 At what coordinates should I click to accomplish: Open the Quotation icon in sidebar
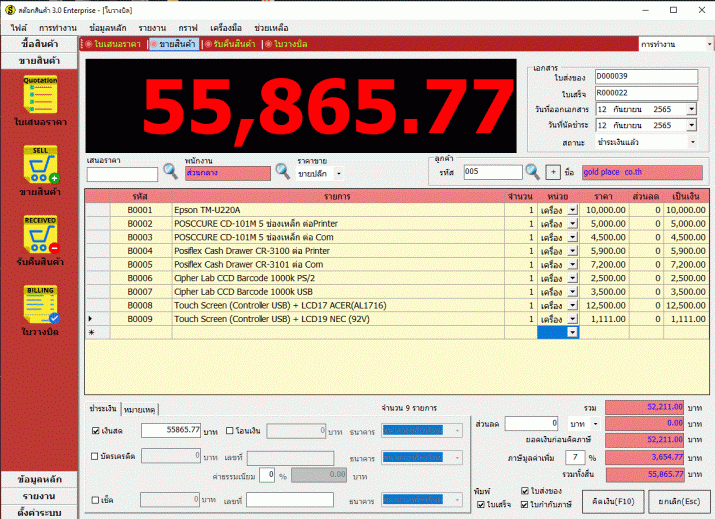40,94
